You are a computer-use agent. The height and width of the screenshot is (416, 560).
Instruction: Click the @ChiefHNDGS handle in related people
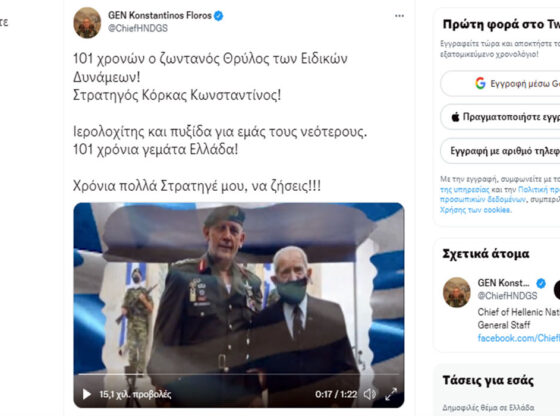click(507, 296)
